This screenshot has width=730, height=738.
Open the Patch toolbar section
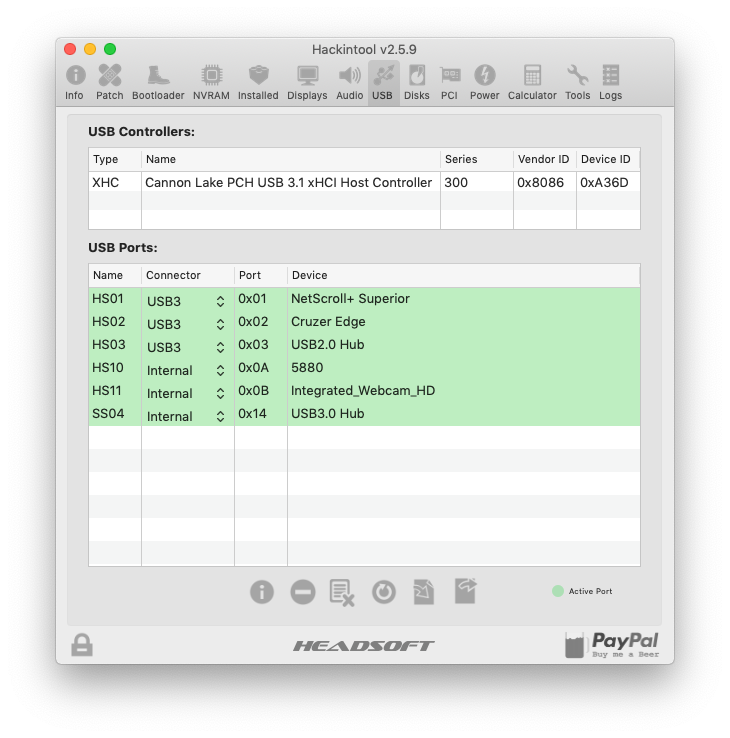(x=110, y=83)
